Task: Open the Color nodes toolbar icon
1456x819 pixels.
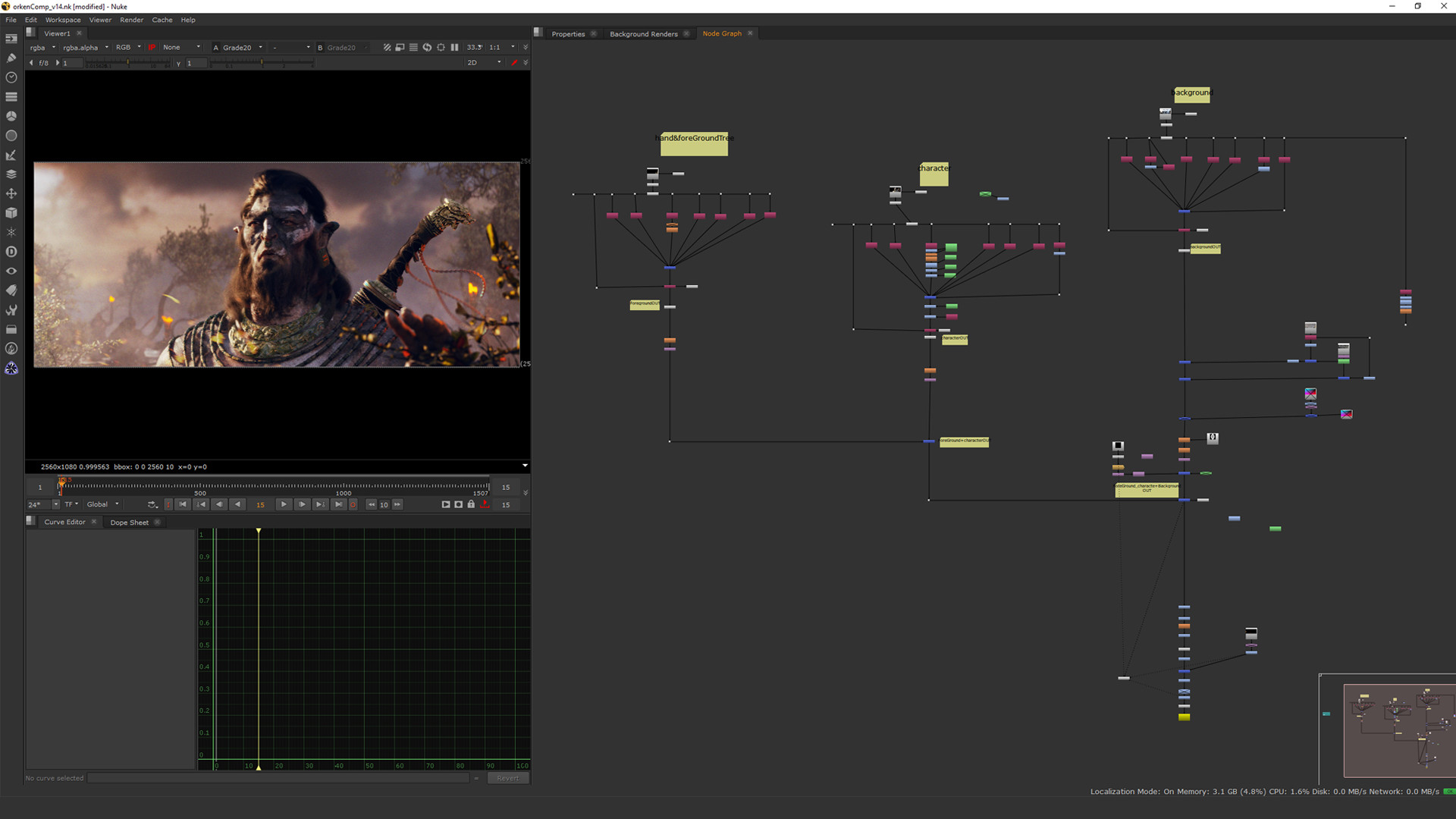Action: pyautogui.click(x=11, y=117)
